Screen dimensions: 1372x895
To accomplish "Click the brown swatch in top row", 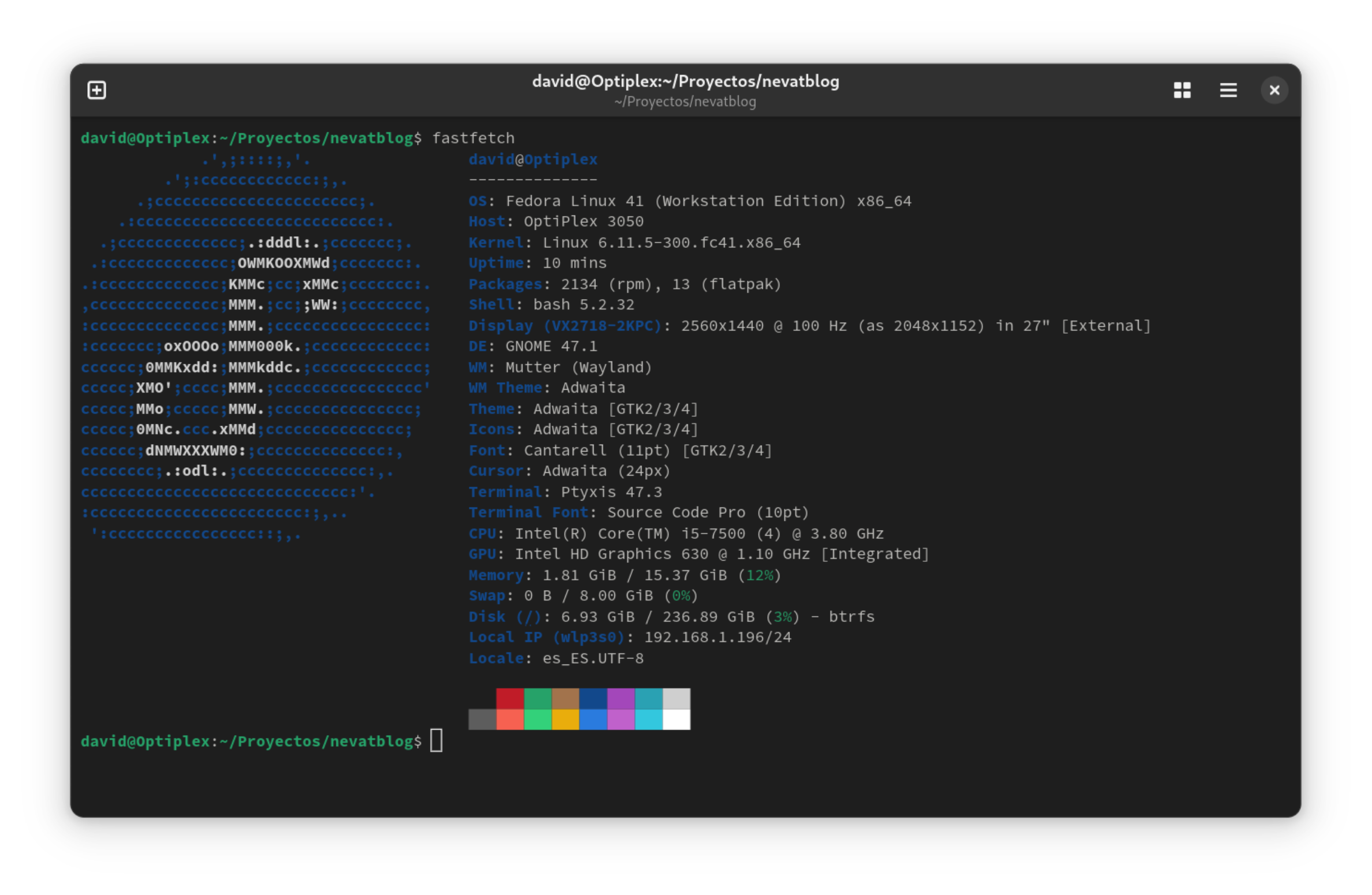I will pyautogui.click(x=565, y=699).
